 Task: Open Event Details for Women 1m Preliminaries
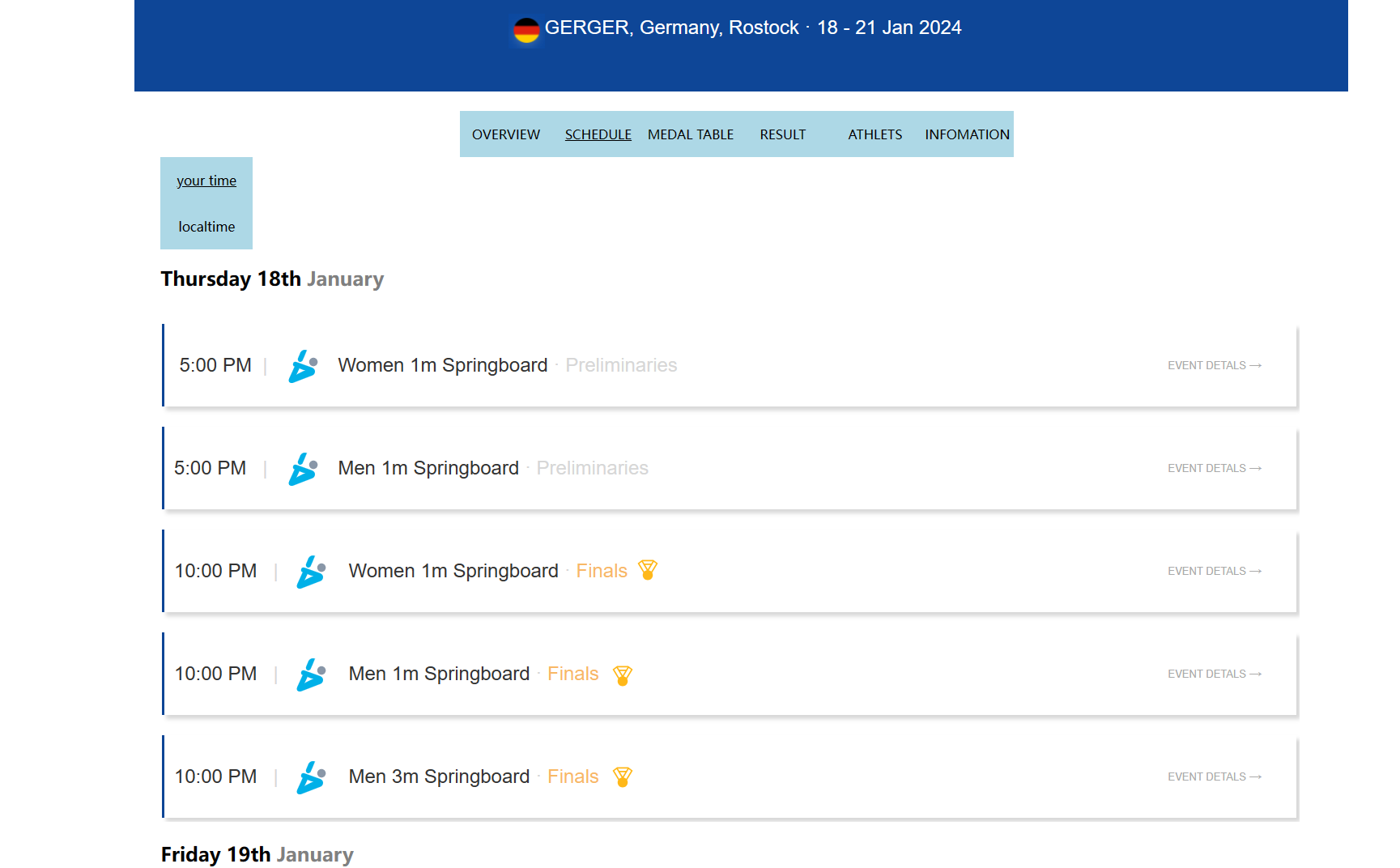pyautogui.click(x=1214, y=366)
